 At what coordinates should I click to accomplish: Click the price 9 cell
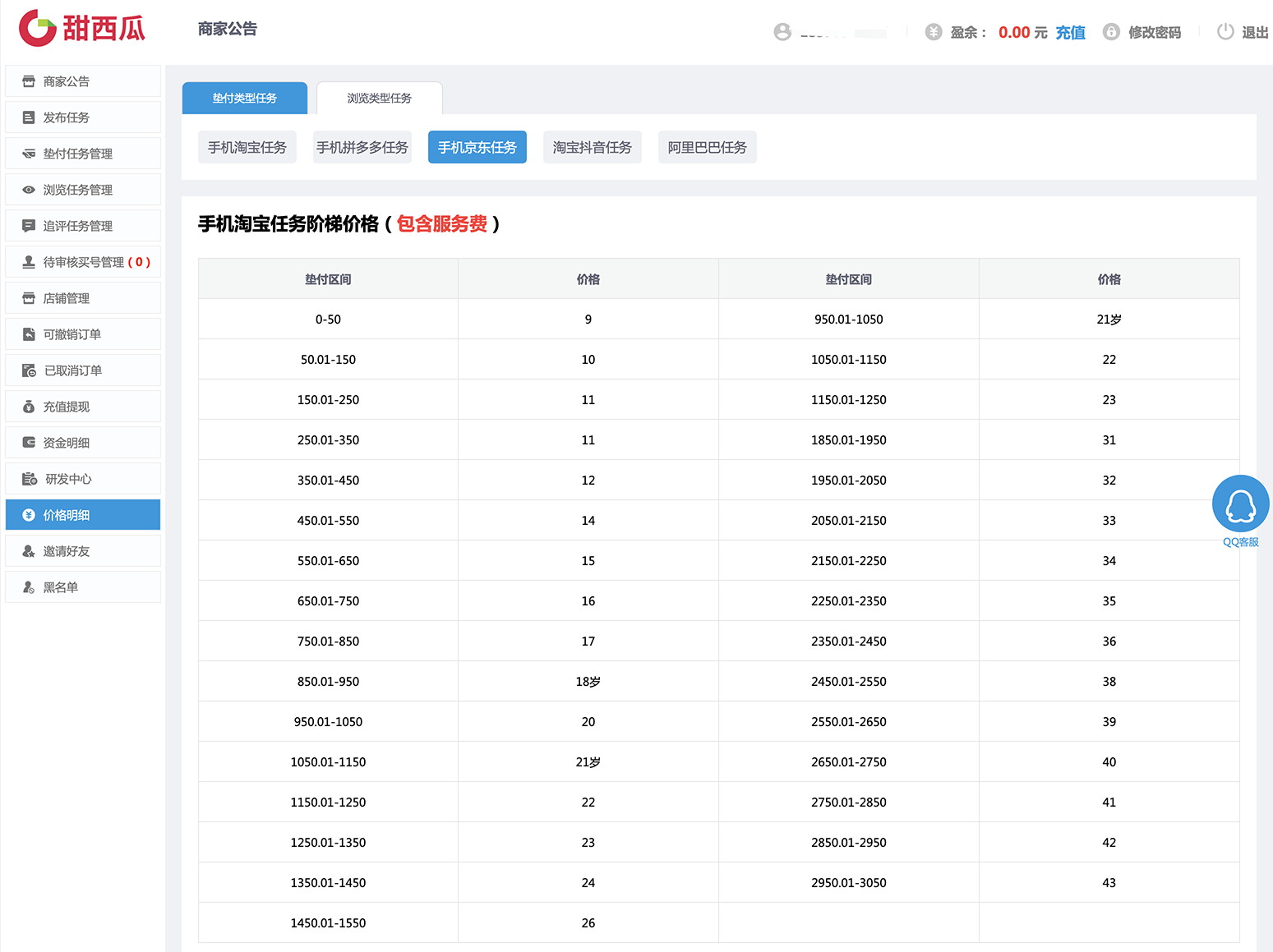[x=588, y=320]
